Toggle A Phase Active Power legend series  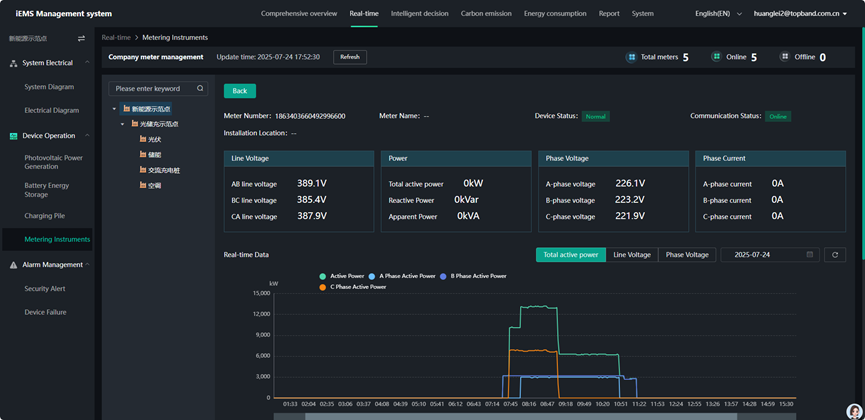pos(402,276)
